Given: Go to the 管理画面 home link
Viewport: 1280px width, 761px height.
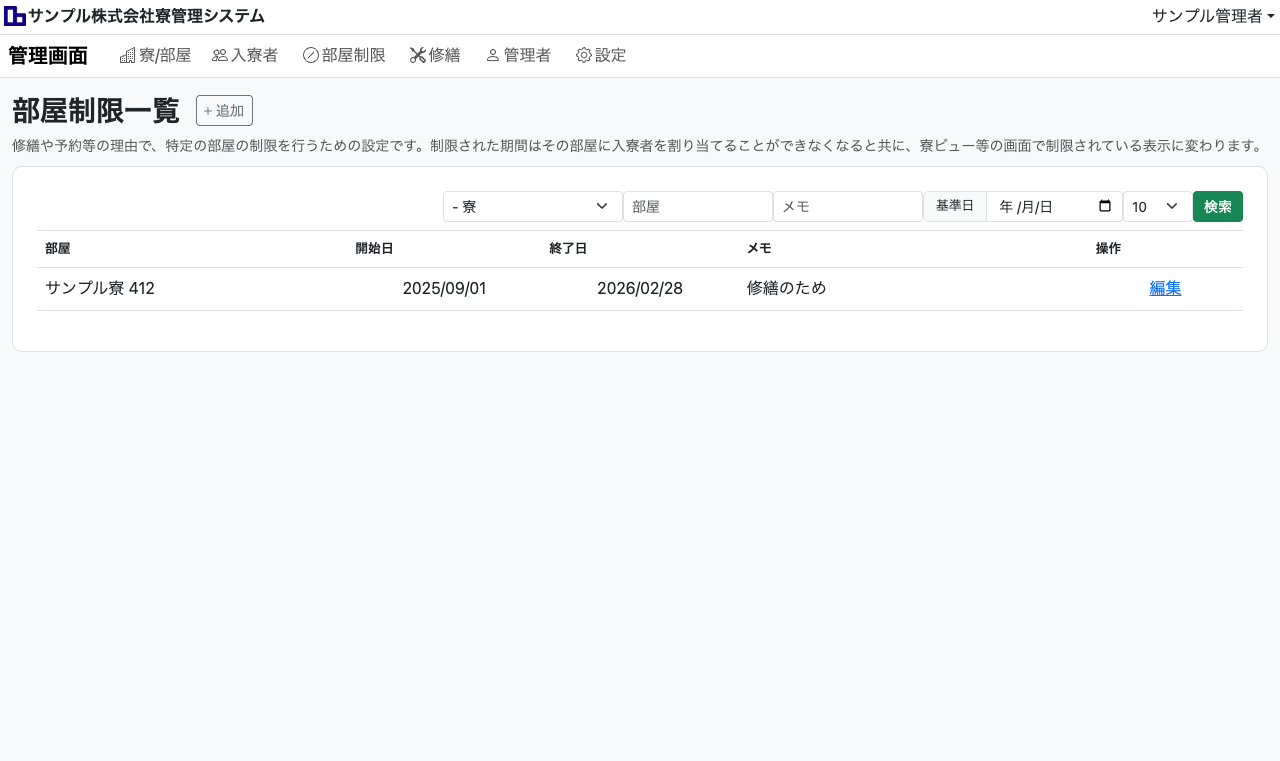Looking at the screenshot, I should tap(48, 56).
